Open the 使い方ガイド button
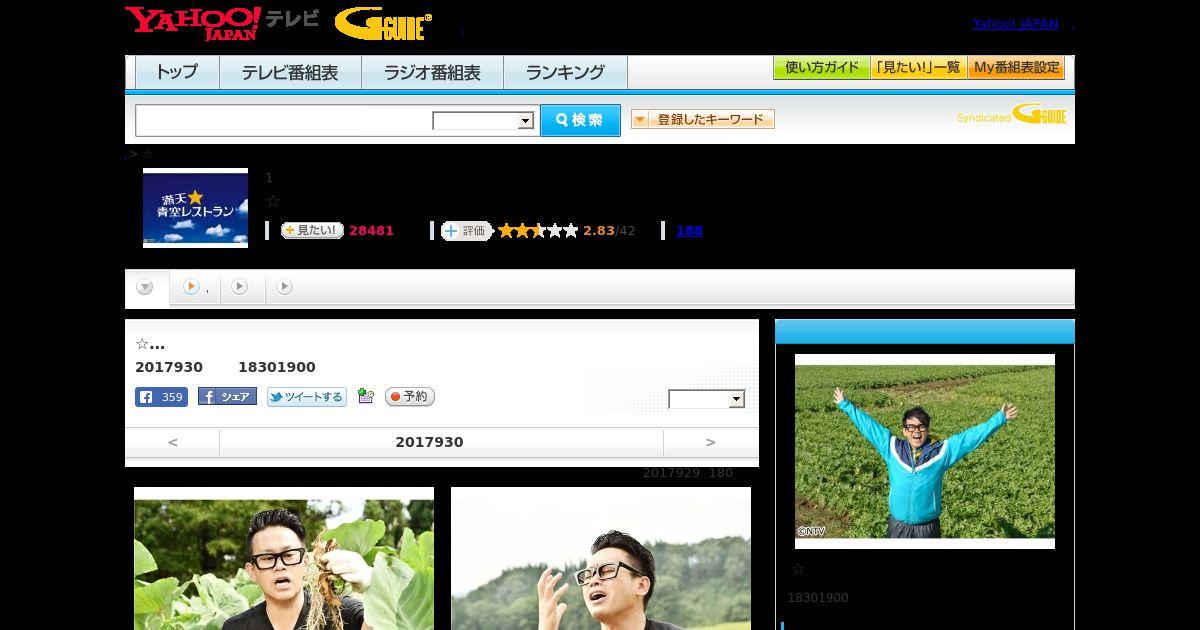The image size is (1200, 630). point(822,68)
